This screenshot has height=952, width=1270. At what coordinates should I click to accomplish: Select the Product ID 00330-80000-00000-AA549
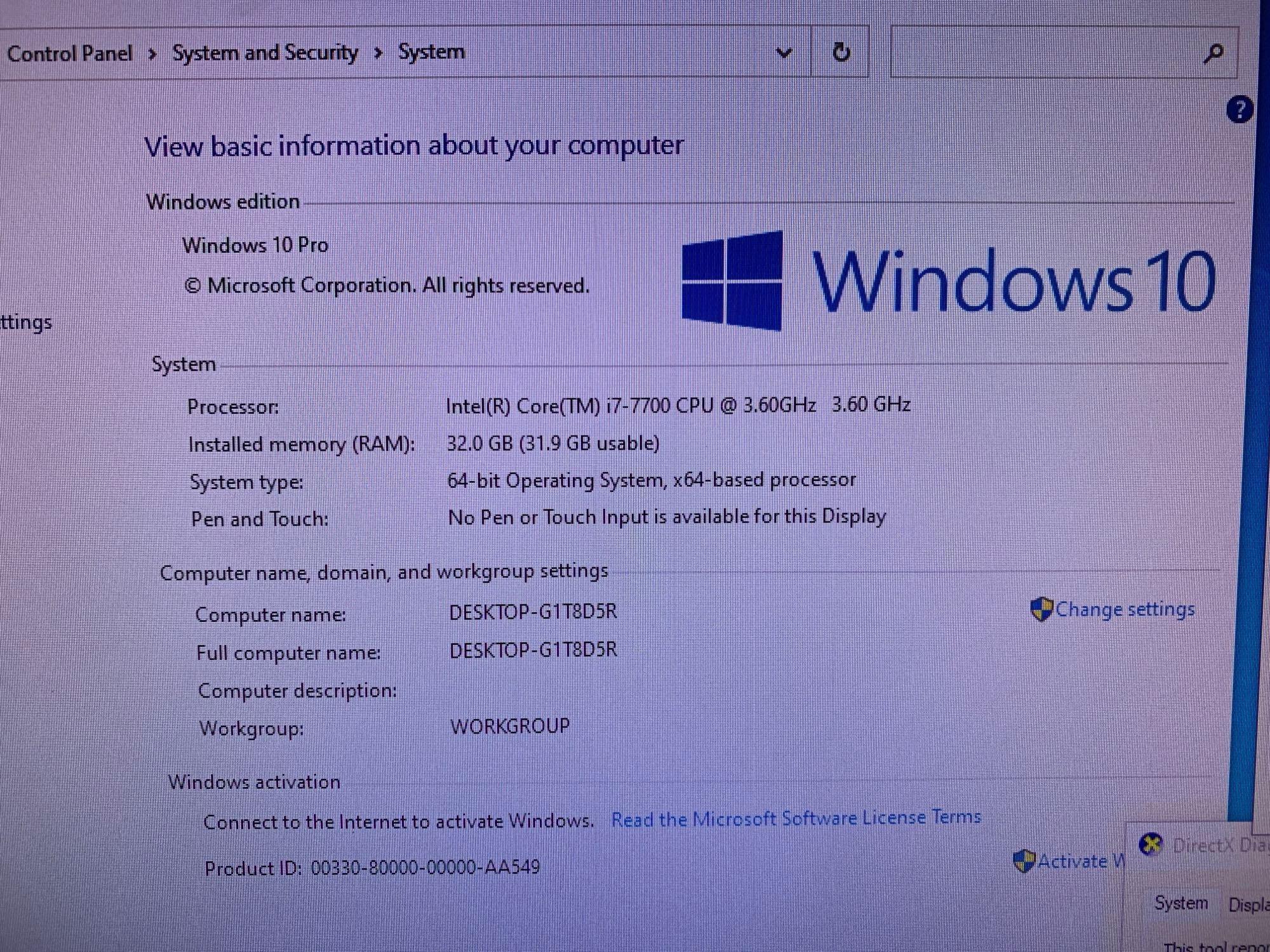pos(371,868)
